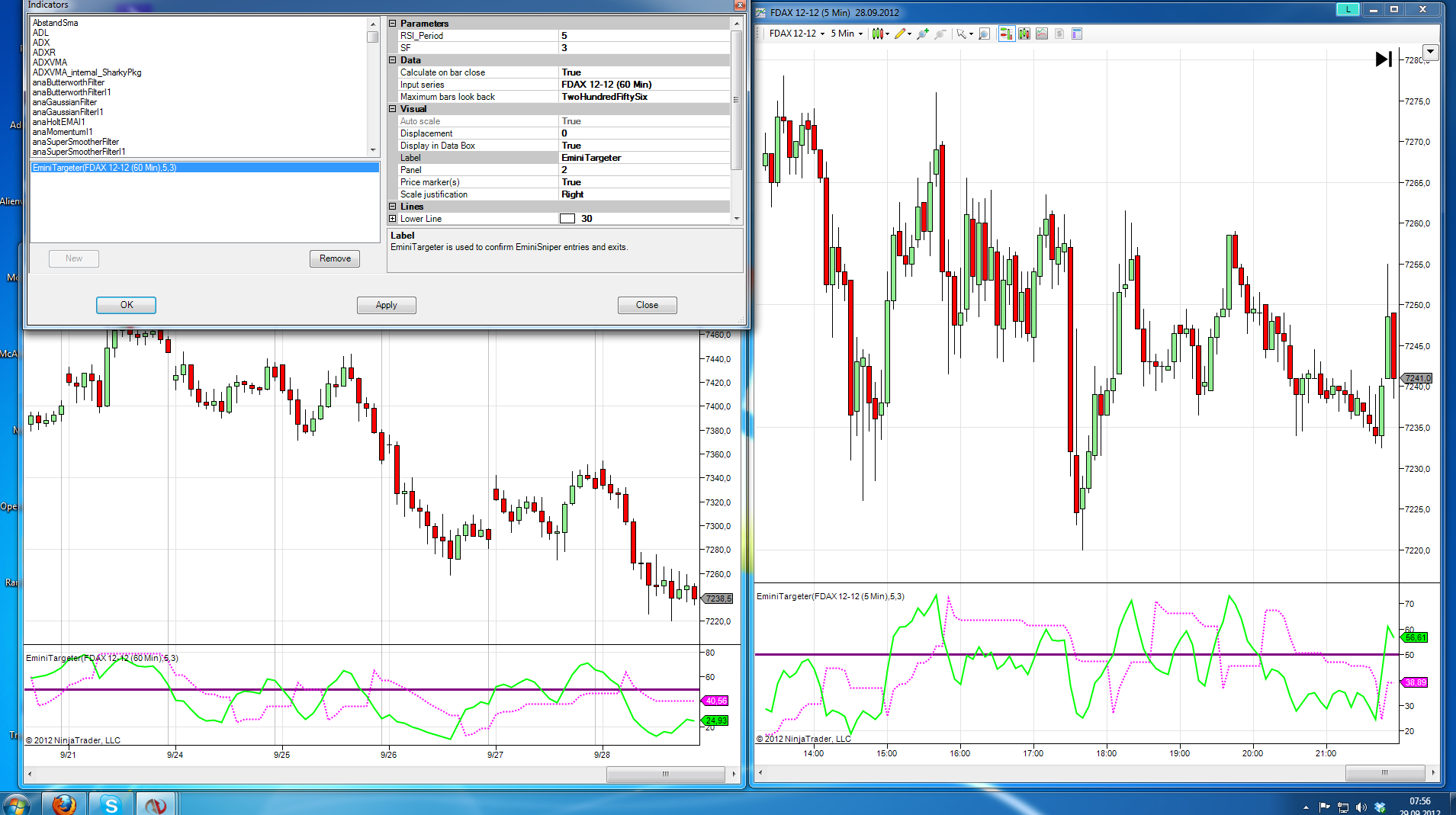Change Calculate on bar close value
The width and height of the screenshot is (1456, 815).
pyautogui.click(x=644, y=72)
